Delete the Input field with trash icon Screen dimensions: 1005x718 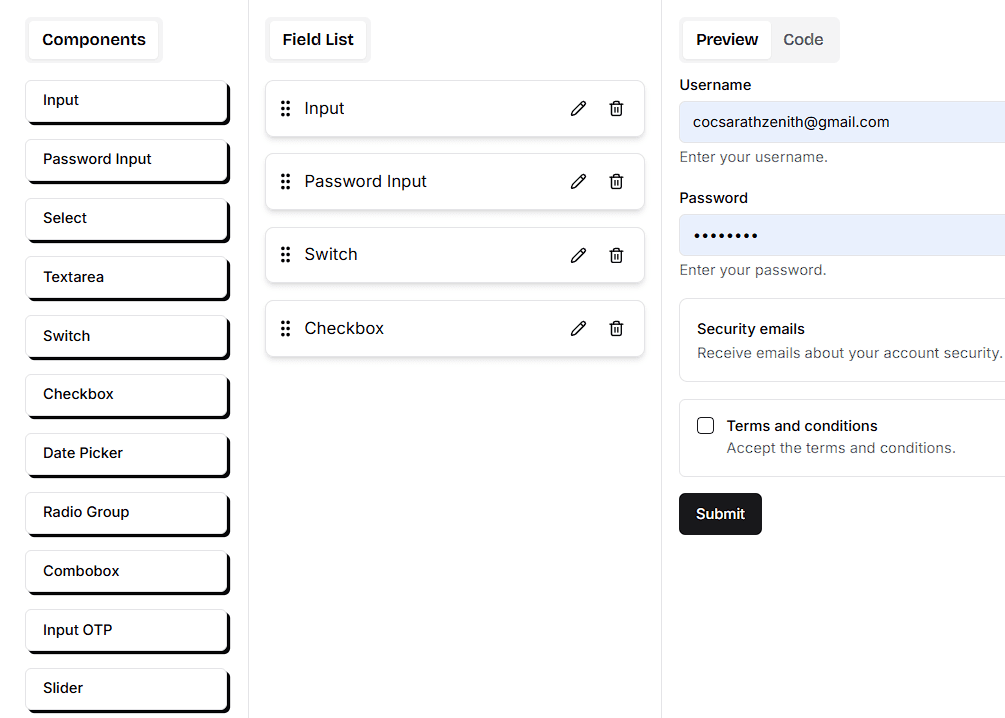pos(616,109)
